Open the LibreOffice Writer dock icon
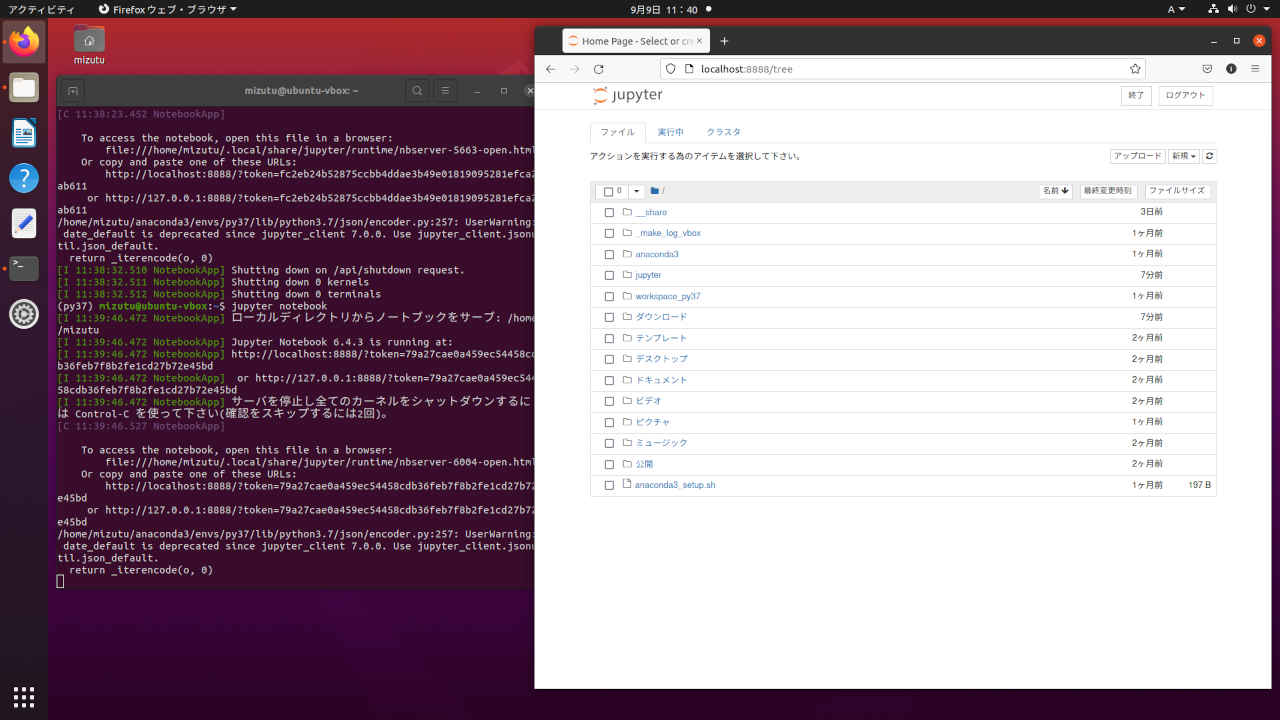1280x720 pixels. click(24, 132)
